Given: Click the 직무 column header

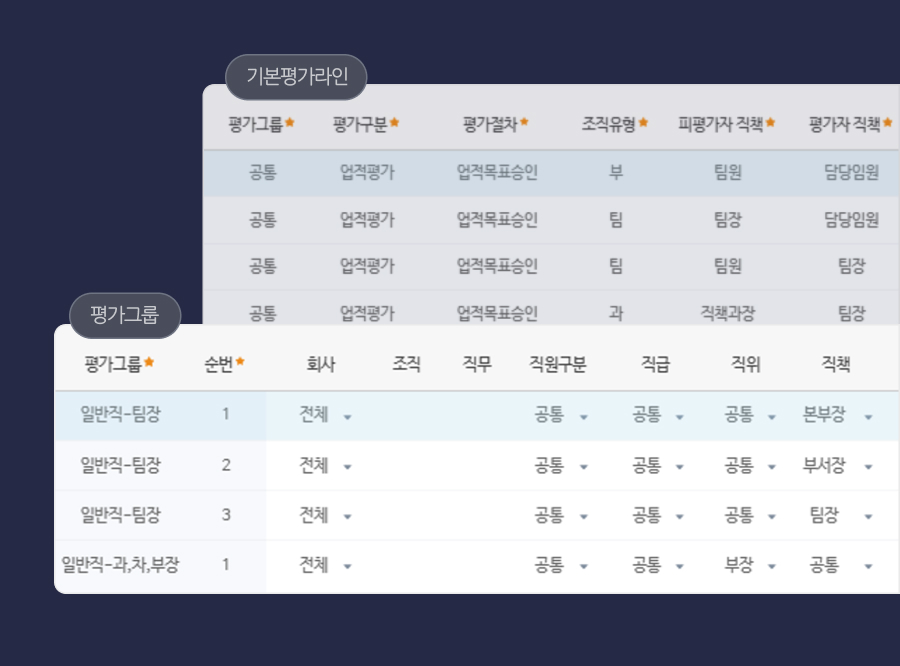Looking at the screenshot, I should click(x=477, y=364).
